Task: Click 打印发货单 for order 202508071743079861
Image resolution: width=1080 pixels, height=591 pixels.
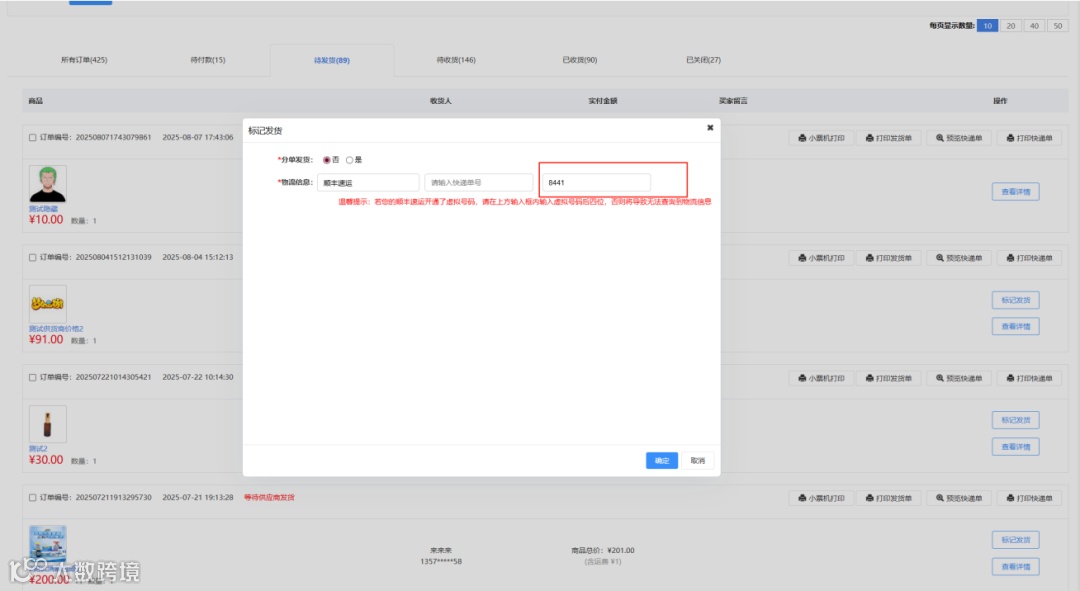Action: [x=889, y=138]
